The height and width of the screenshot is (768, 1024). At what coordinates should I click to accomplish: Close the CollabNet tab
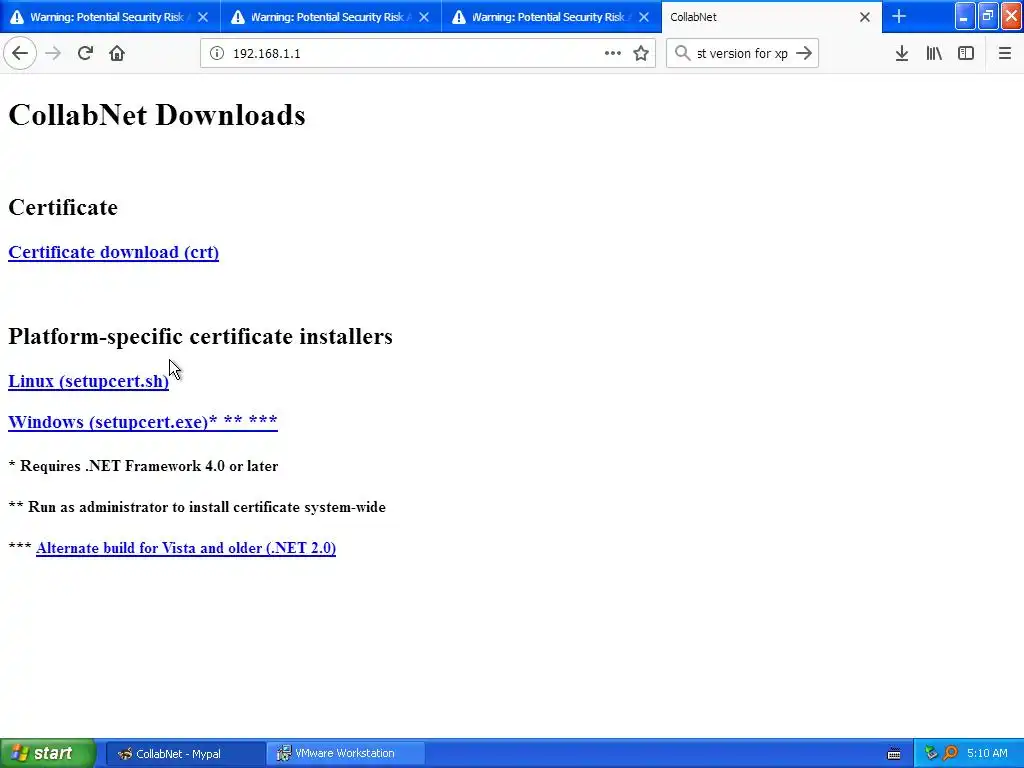click(x=865, y=17)
